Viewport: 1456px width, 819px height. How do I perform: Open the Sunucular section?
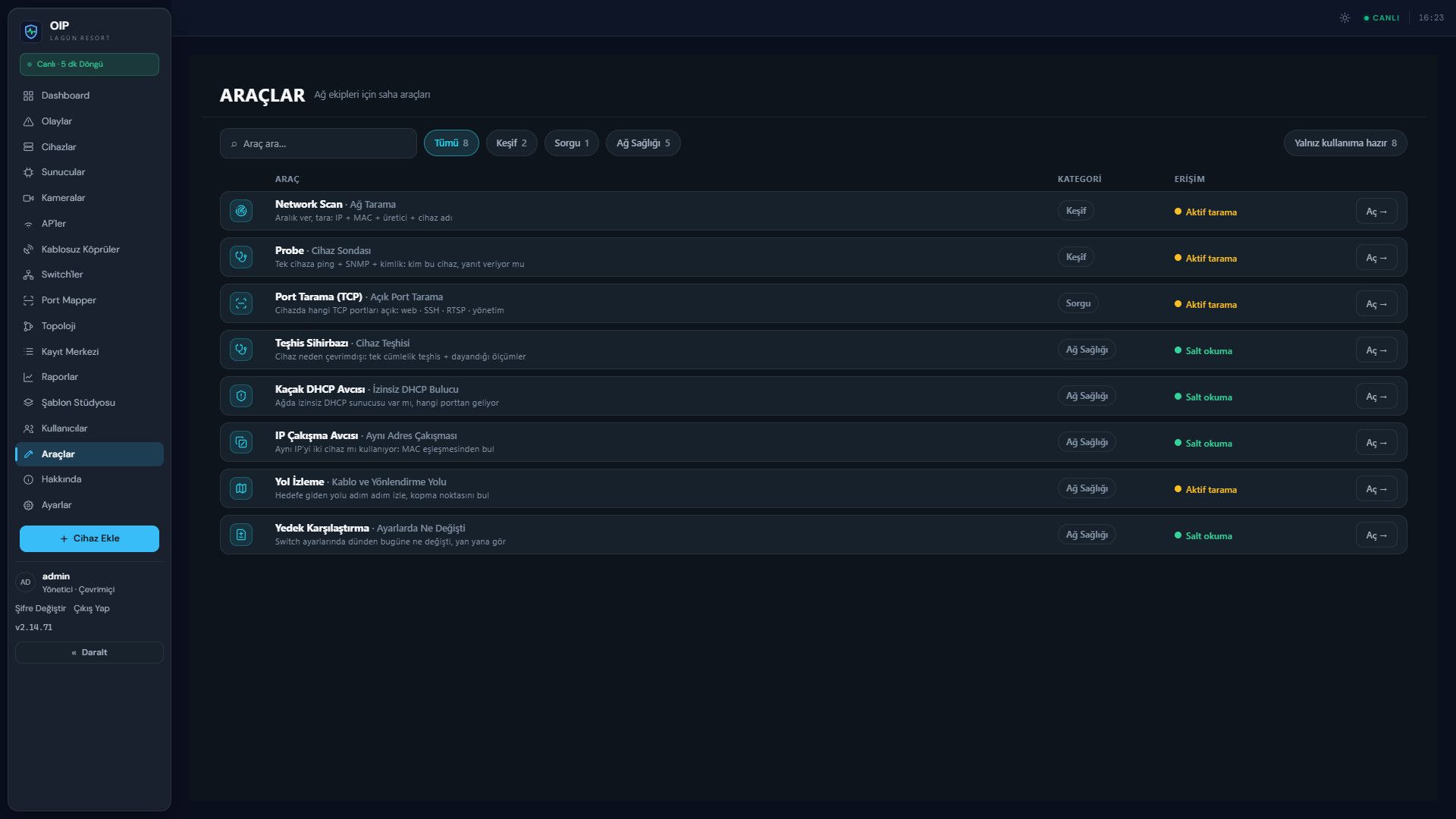point(89,172)
